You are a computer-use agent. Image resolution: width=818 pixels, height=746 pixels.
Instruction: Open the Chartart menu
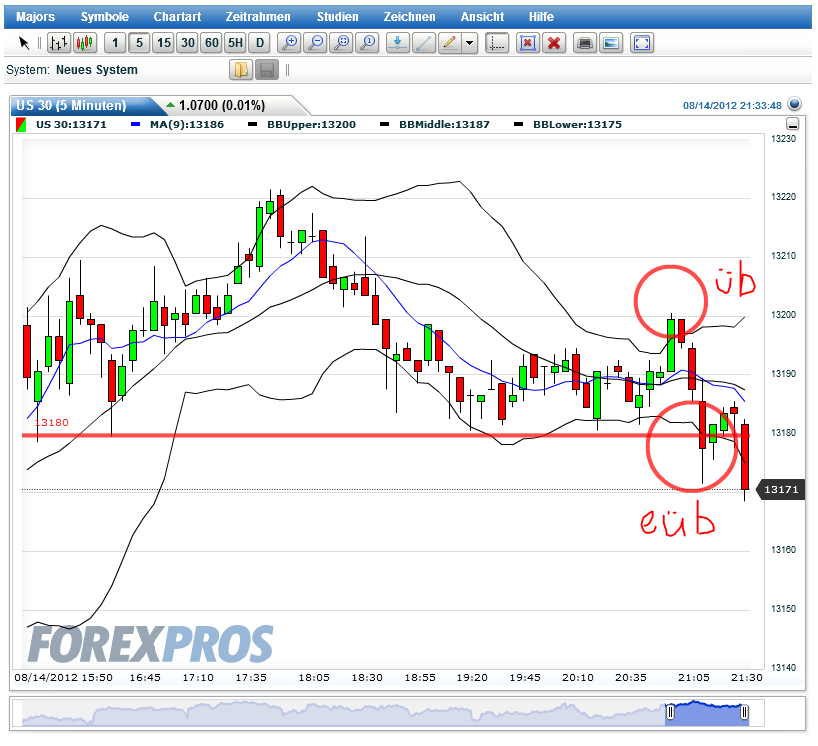[177, 16]
